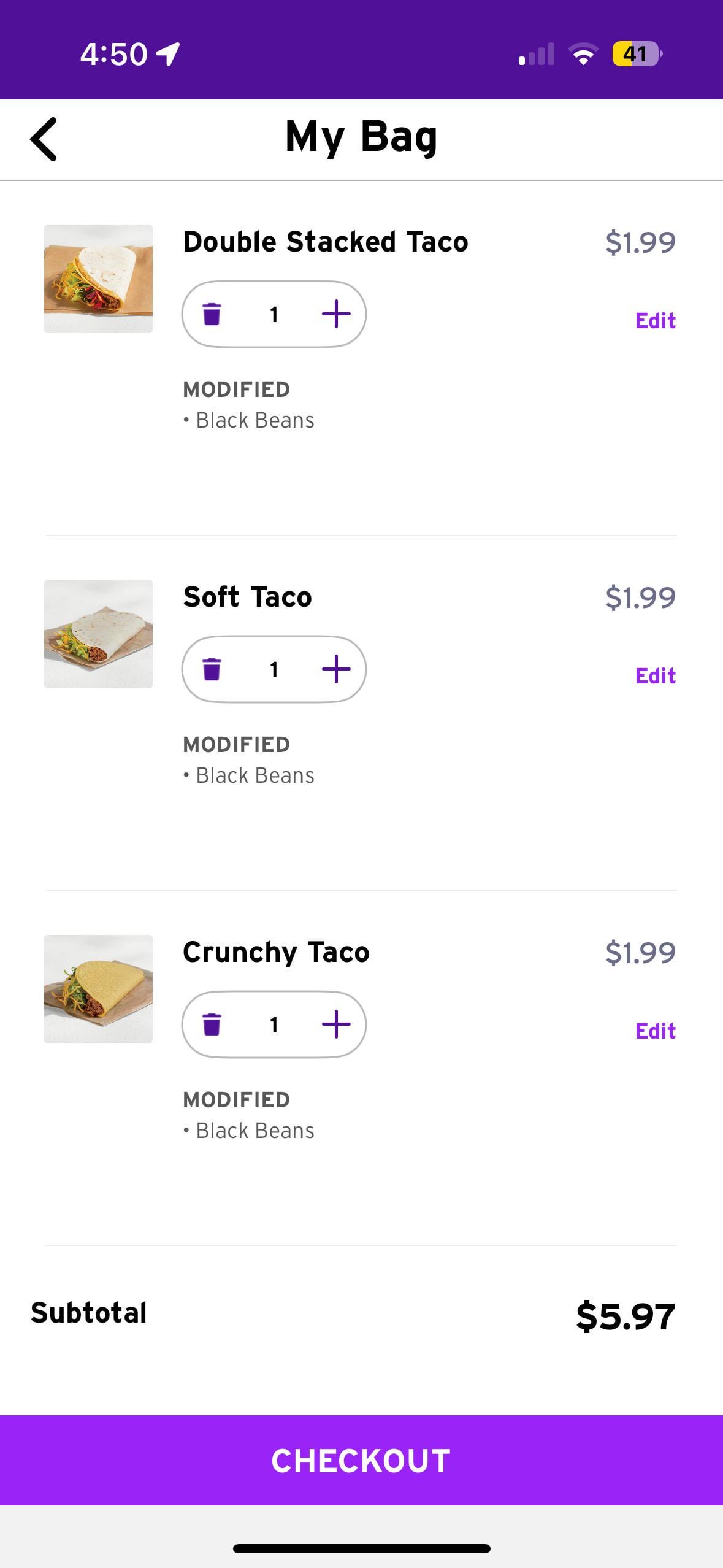Trash the Crunchy Taco from bag
This screenshot has width=723, height=1568.
coord(212,1024)
